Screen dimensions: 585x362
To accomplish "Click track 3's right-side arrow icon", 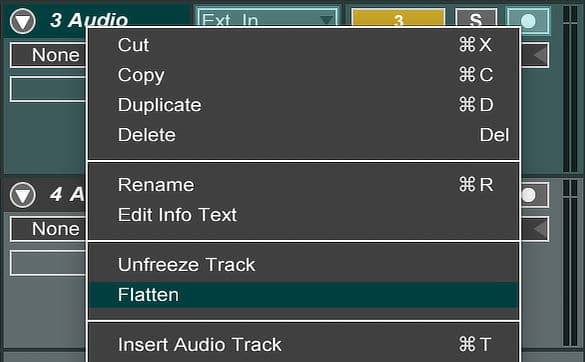I will (539, 55).
